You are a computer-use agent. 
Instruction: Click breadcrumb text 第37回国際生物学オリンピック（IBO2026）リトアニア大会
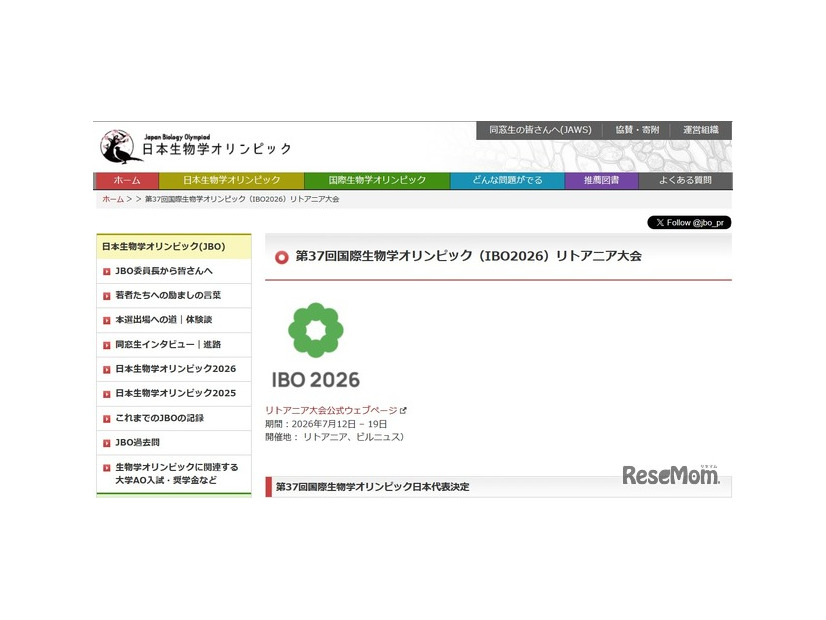[x=242, y=199]
